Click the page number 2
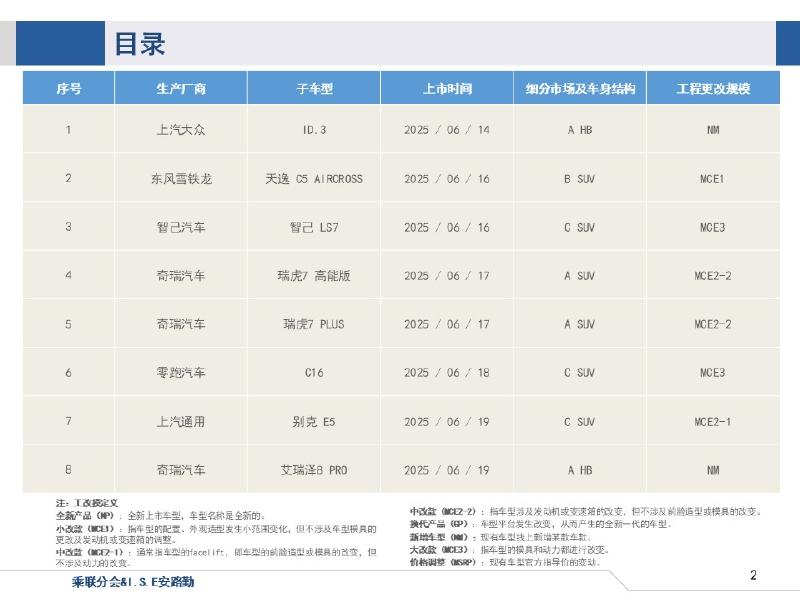This screenshot has height=600, width=800. (754, 575)
